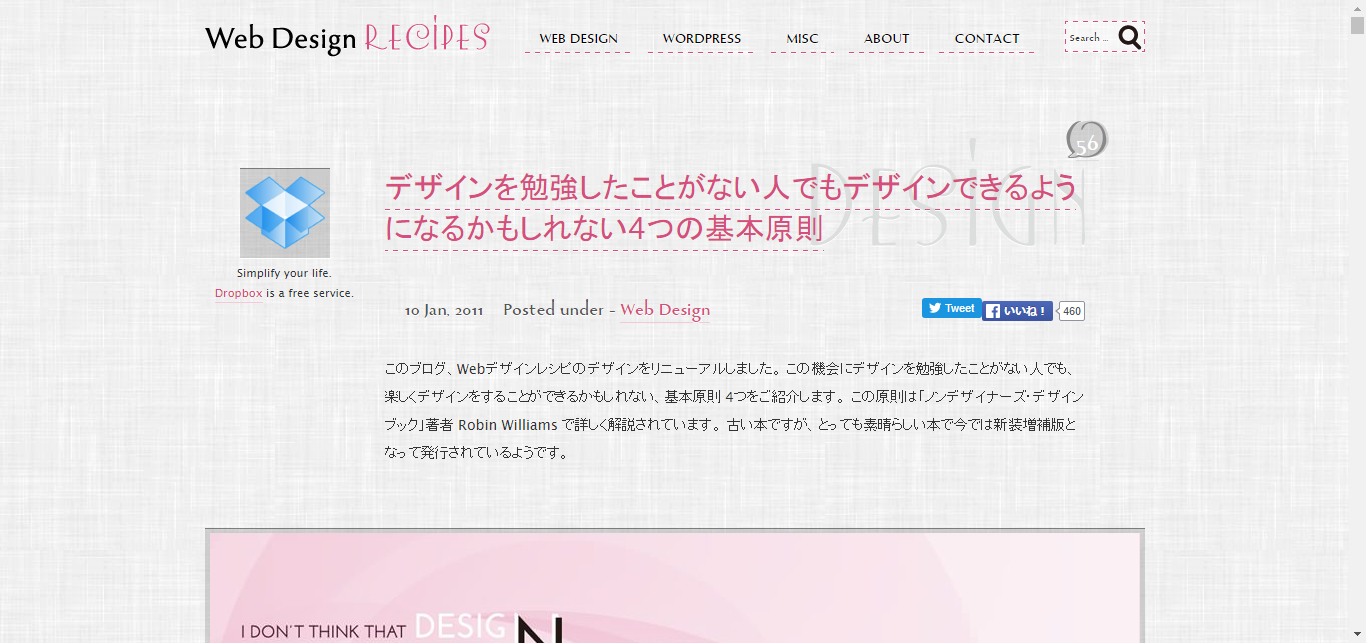
Task: Click the Dropbox box logo image
Action: point(285,213)
